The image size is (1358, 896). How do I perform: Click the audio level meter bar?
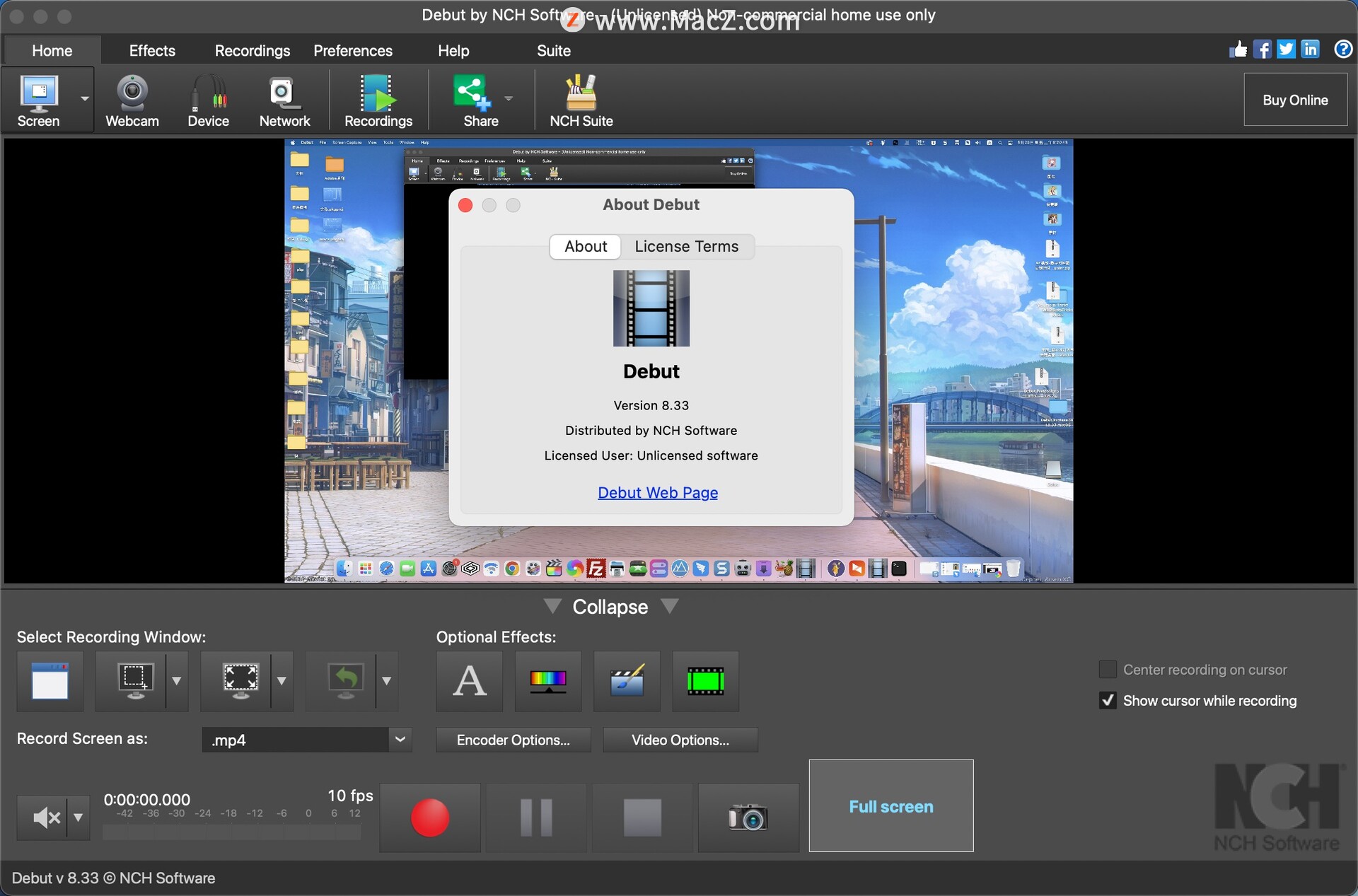232,832
